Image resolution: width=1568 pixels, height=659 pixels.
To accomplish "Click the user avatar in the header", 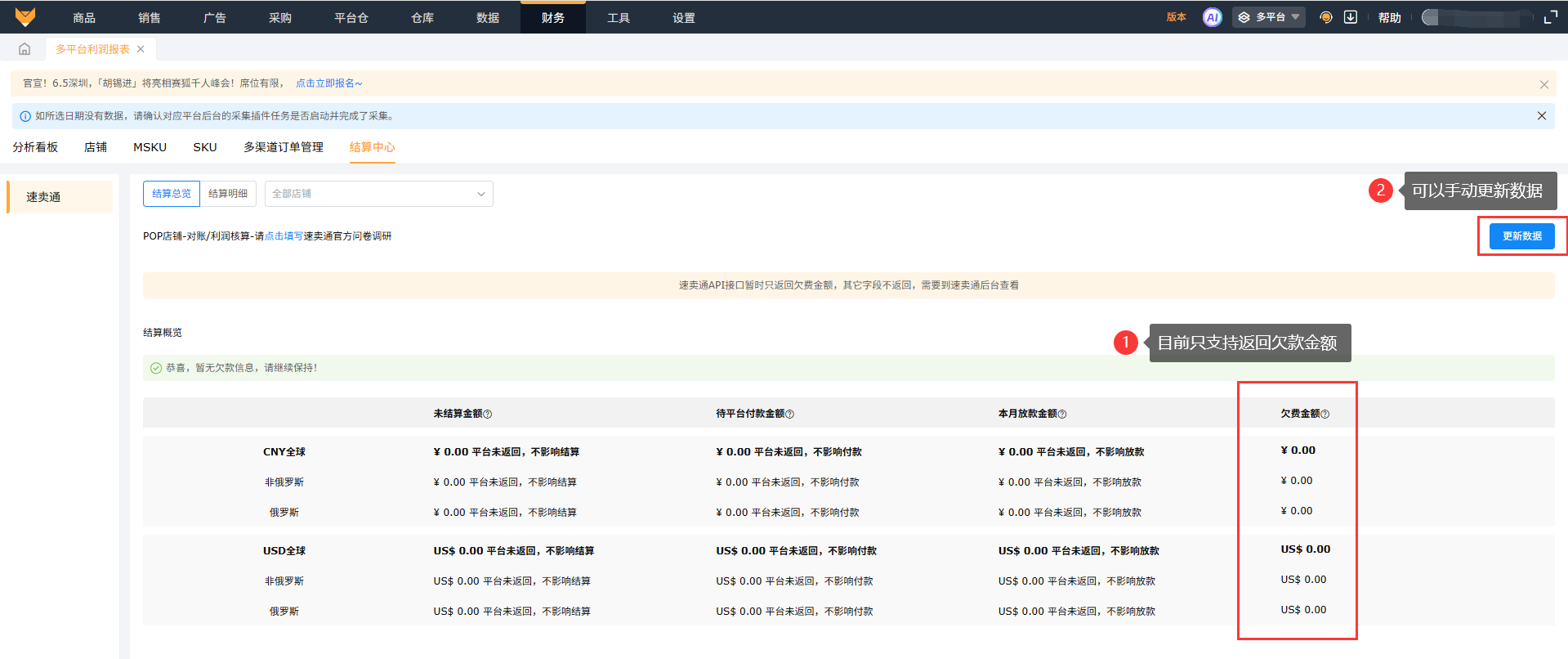I will [x=1431, y=17].
